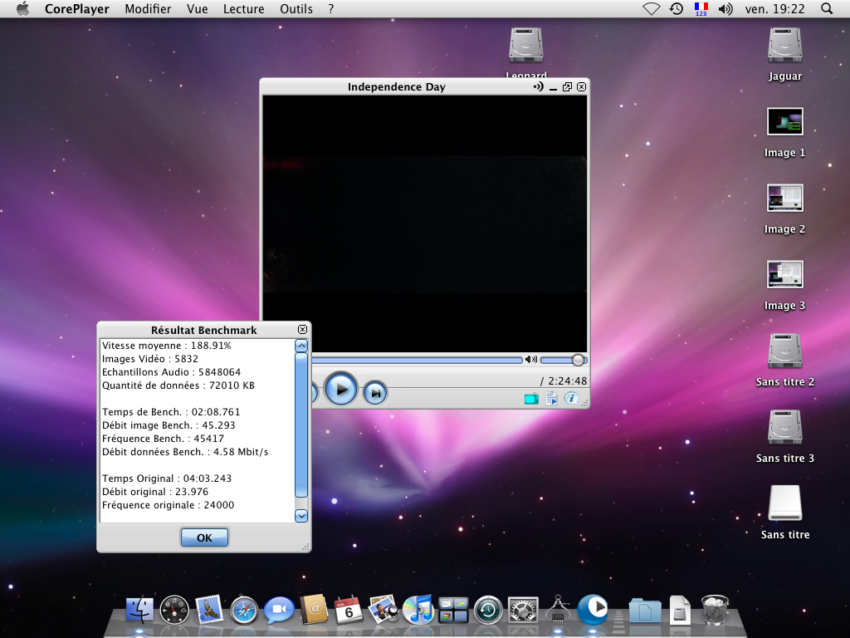Viewport: 850px width, 638px height.
Task: Click the ven. 19:22 clock in the menu bar
Action: 775,9
